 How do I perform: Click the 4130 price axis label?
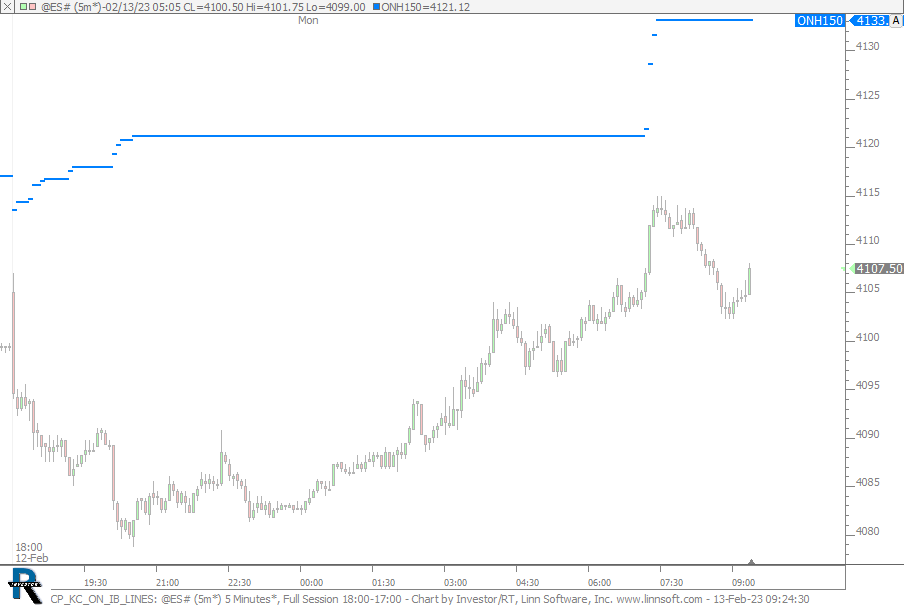tap(868, 46)
